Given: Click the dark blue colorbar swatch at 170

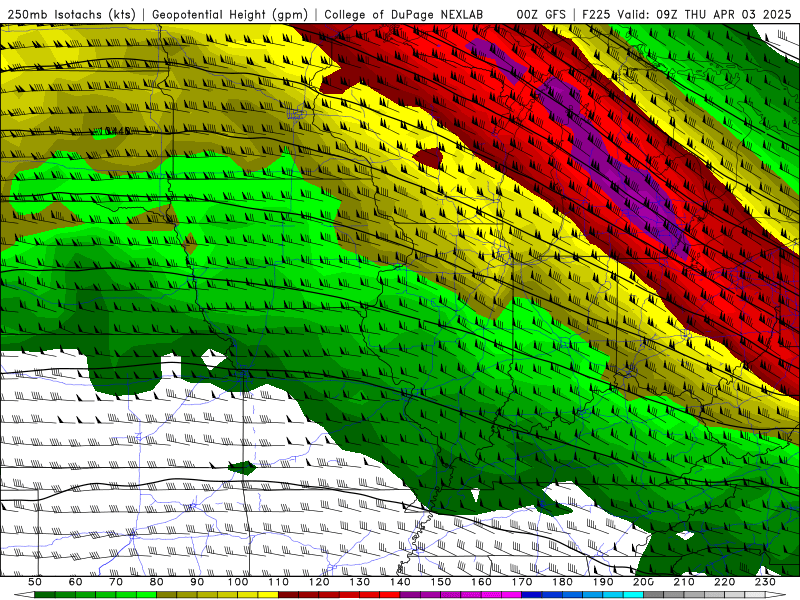Looking at the screenshot, I should [x=532, y=595].
